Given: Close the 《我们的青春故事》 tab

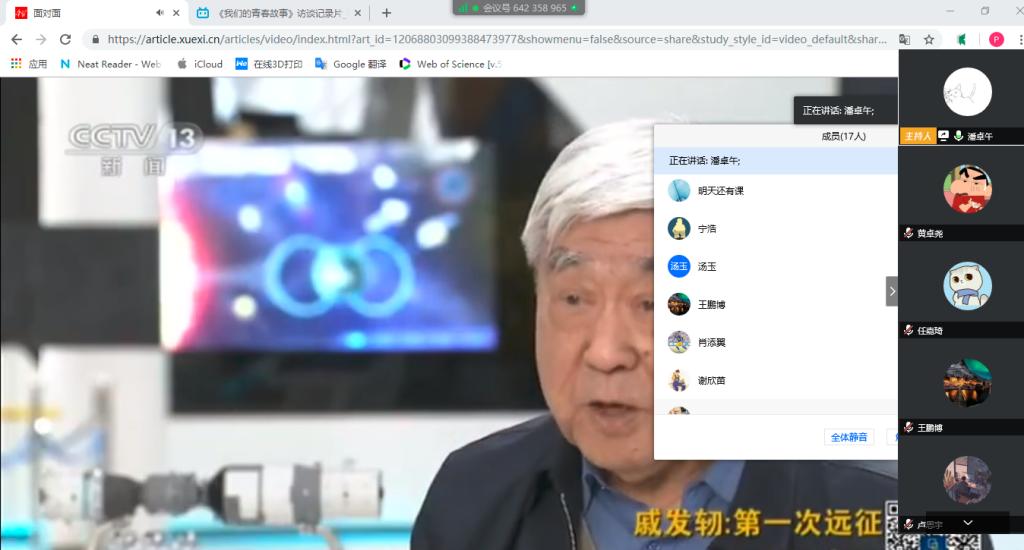Looking at the screenshot, I should pos(357,13).
